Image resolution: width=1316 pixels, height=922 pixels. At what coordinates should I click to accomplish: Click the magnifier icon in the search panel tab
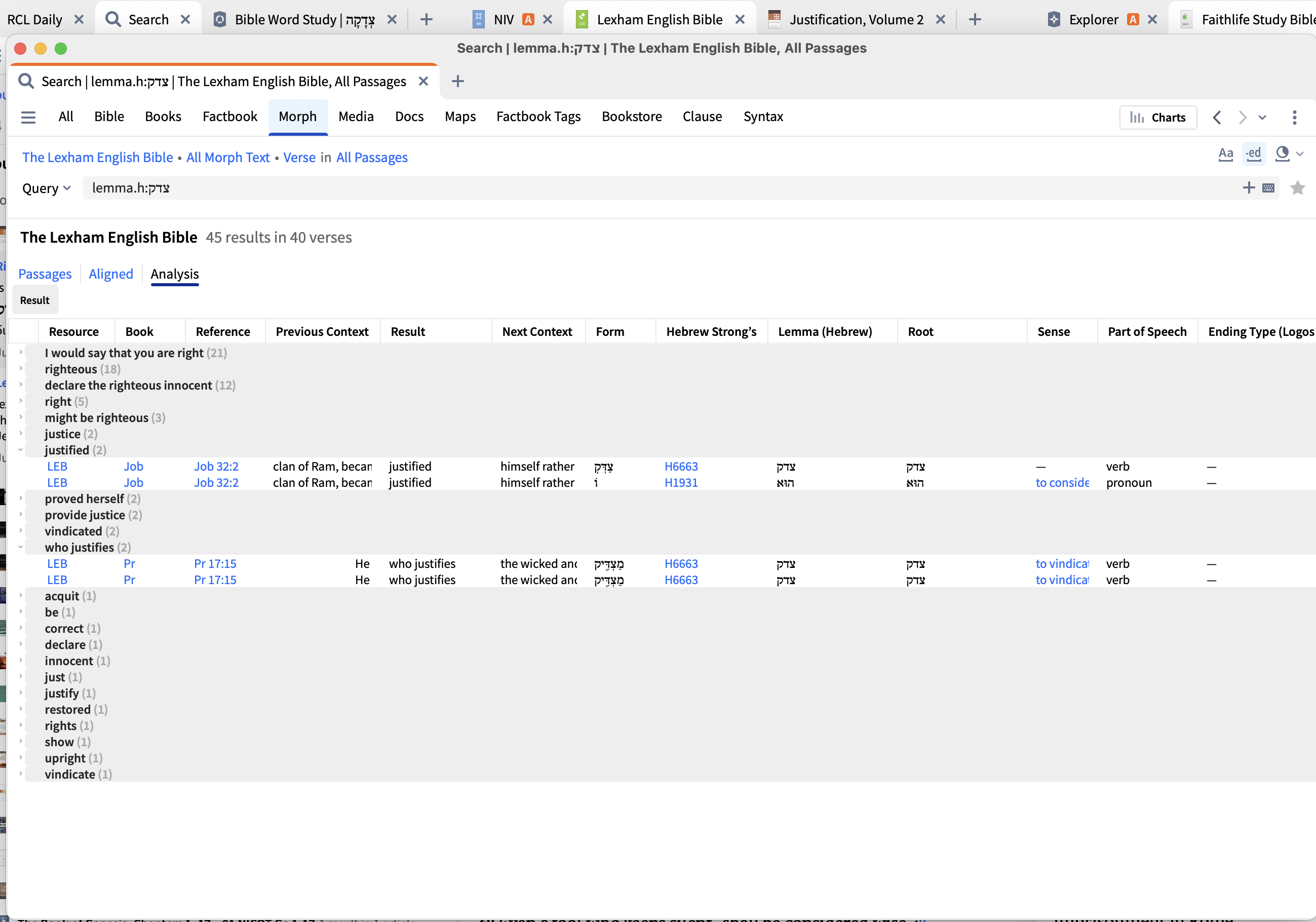[x=26, y=82]
